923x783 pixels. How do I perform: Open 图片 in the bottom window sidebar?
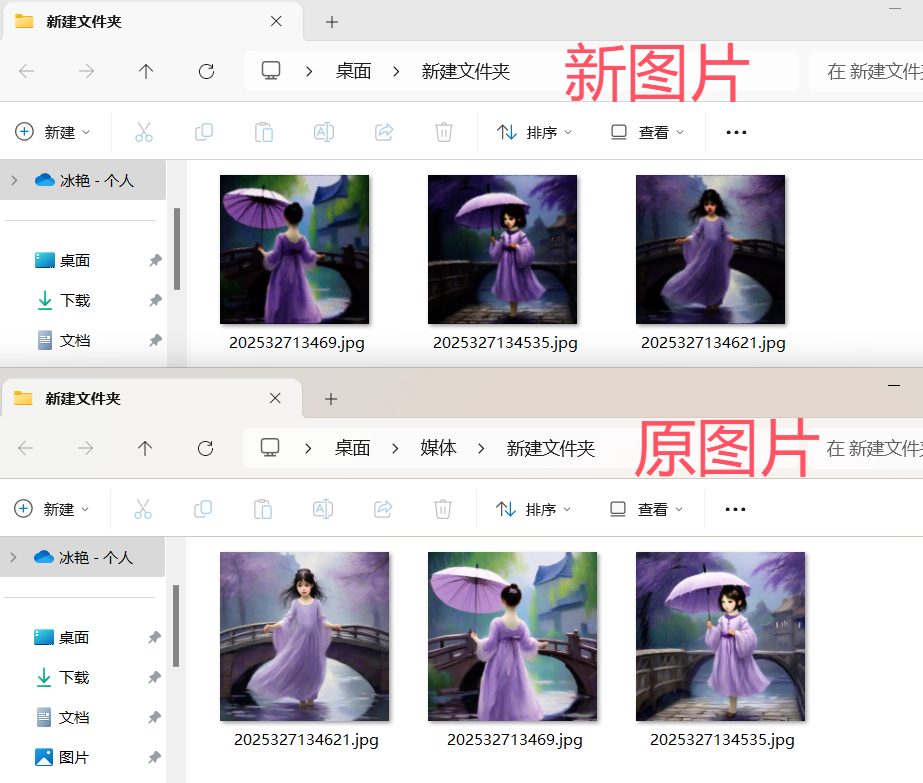(74, 757)
